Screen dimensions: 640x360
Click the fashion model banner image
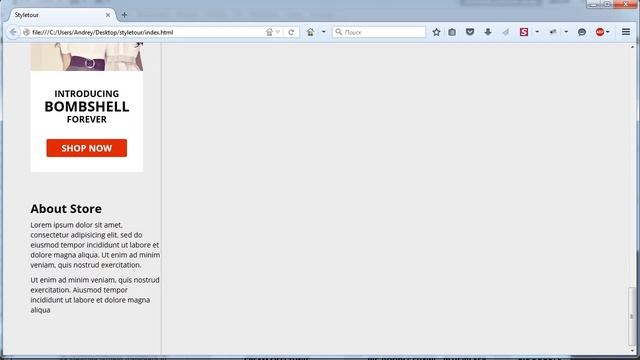(87, 57)
